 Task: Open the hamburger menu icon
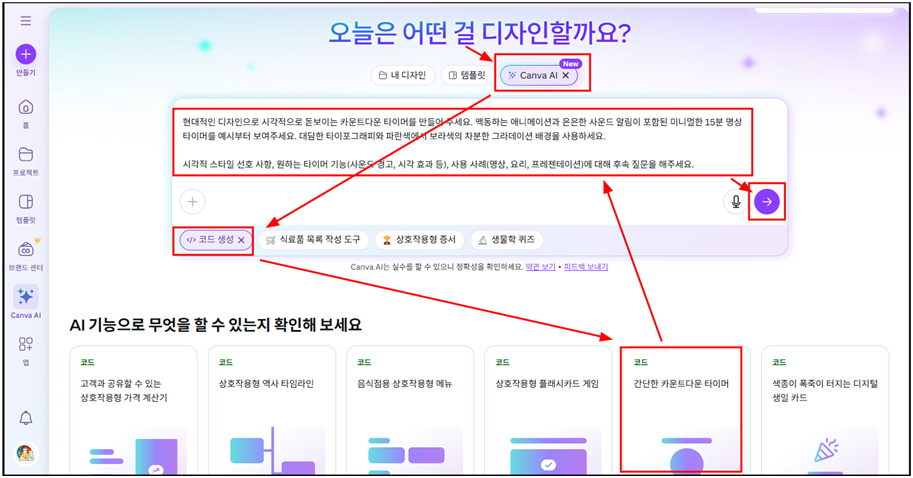coord(26,21)
